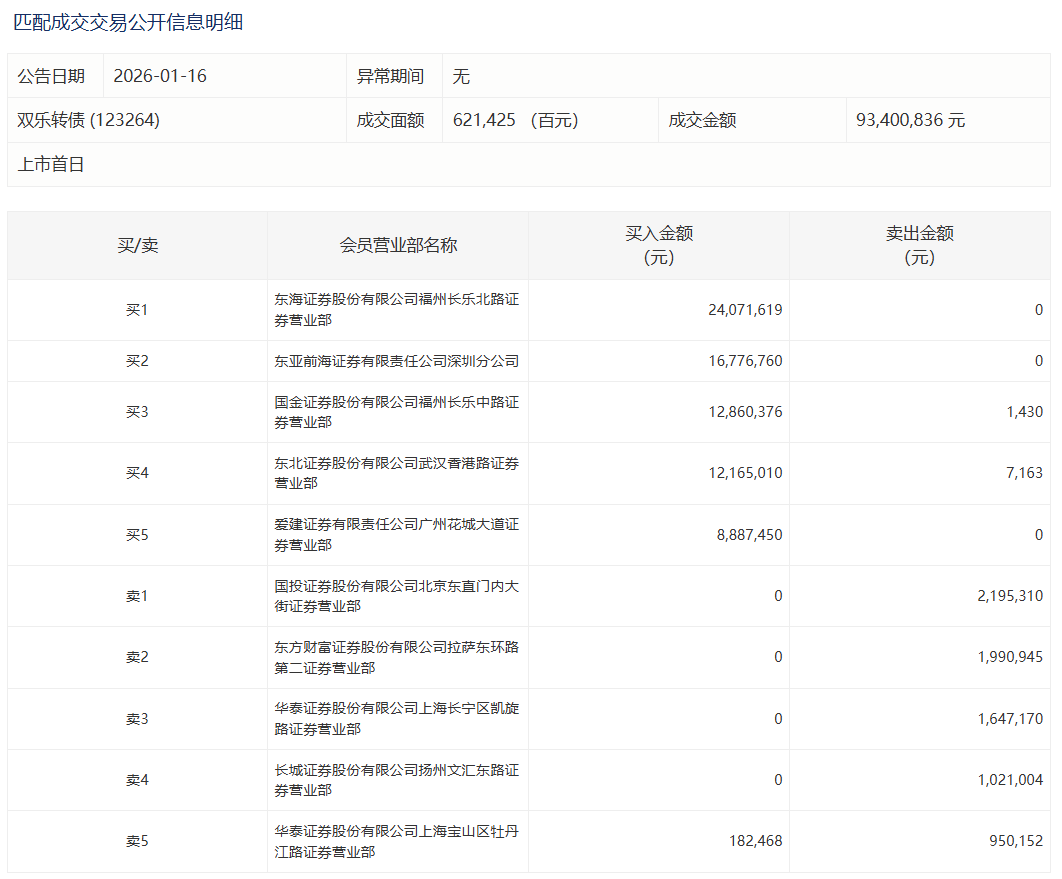Click the 成交面额 value 621,425

[x=485, y=120]
